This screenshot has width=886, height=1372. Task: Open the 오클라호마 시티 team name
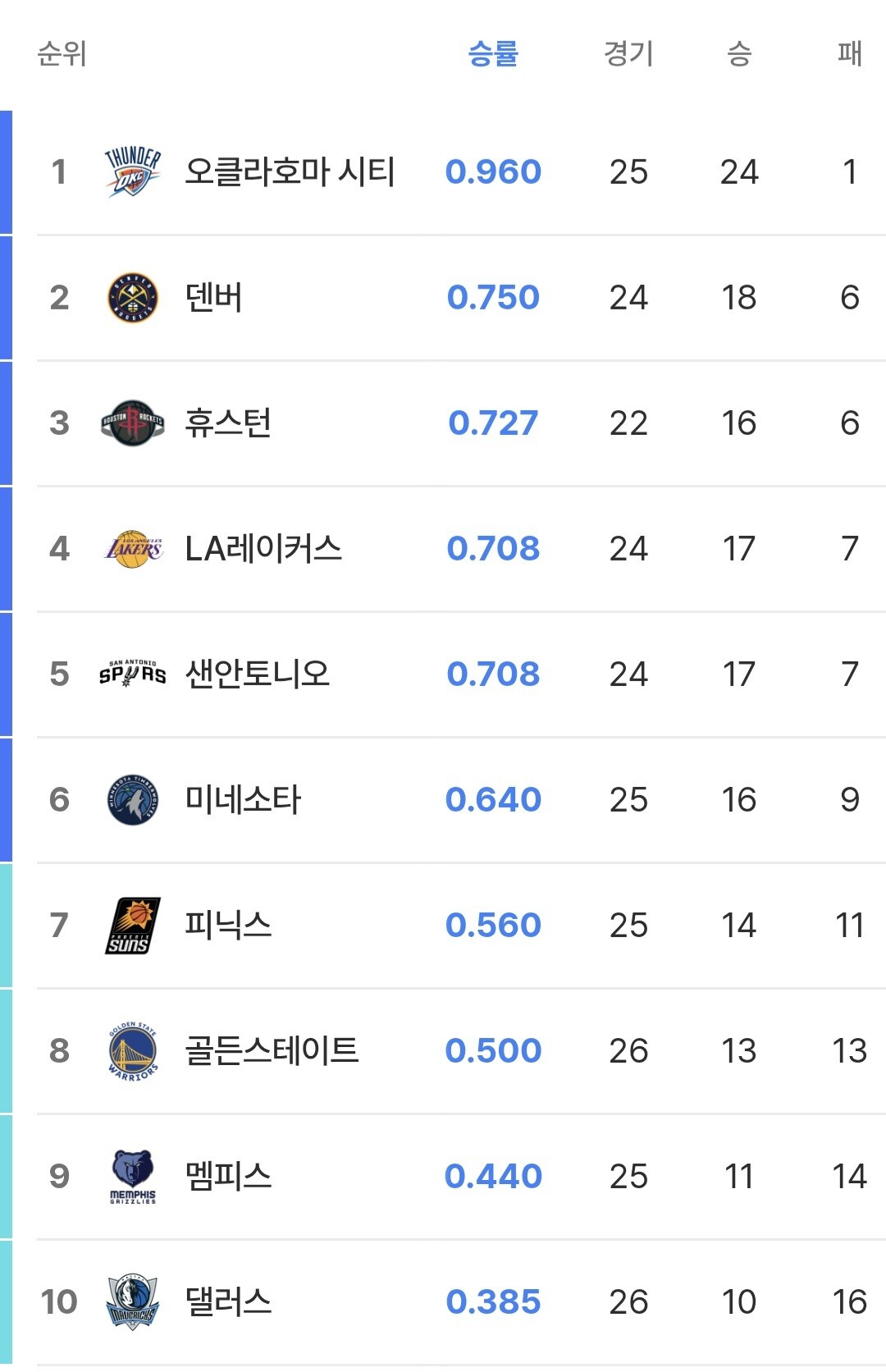click(x=290, y=172)
